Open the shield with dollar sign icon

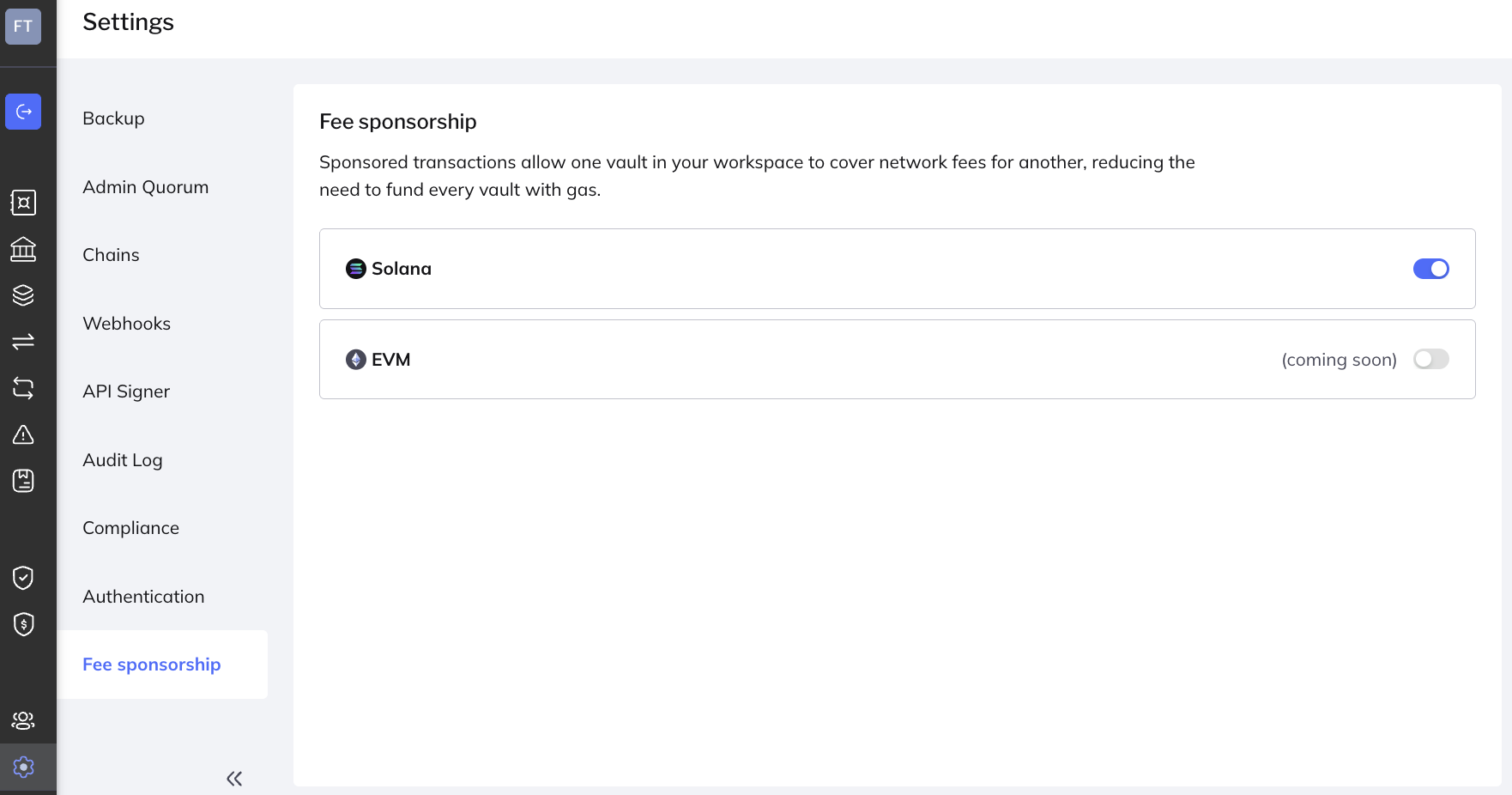23,624
